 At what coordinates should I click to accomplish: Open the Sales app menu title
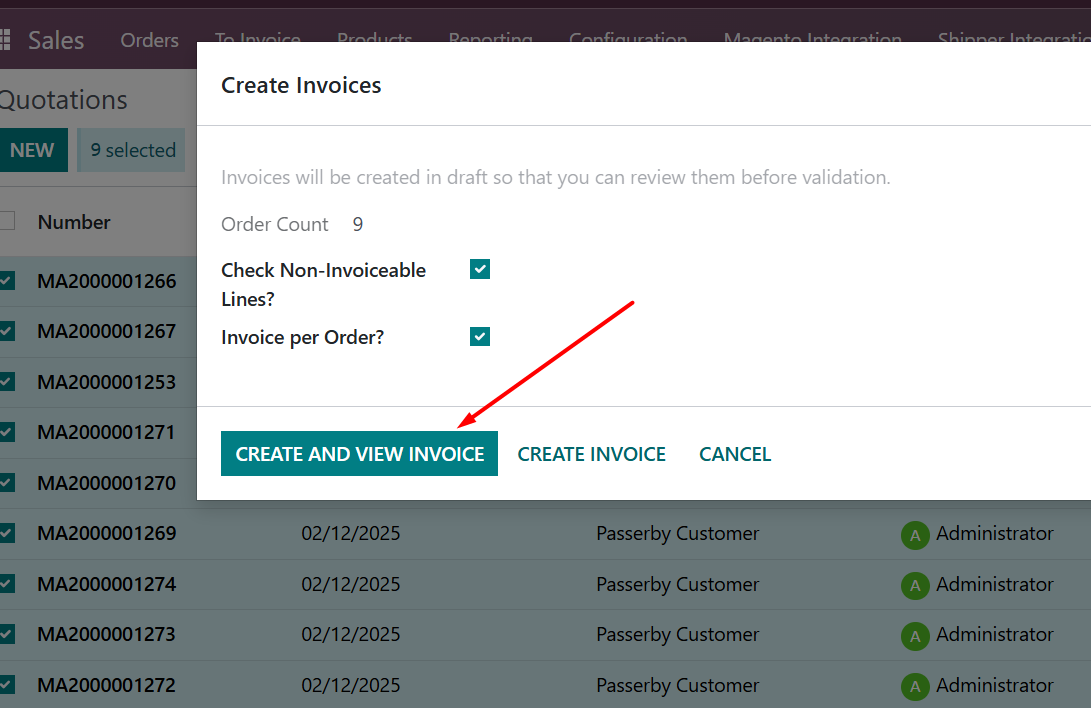[56, 40]
